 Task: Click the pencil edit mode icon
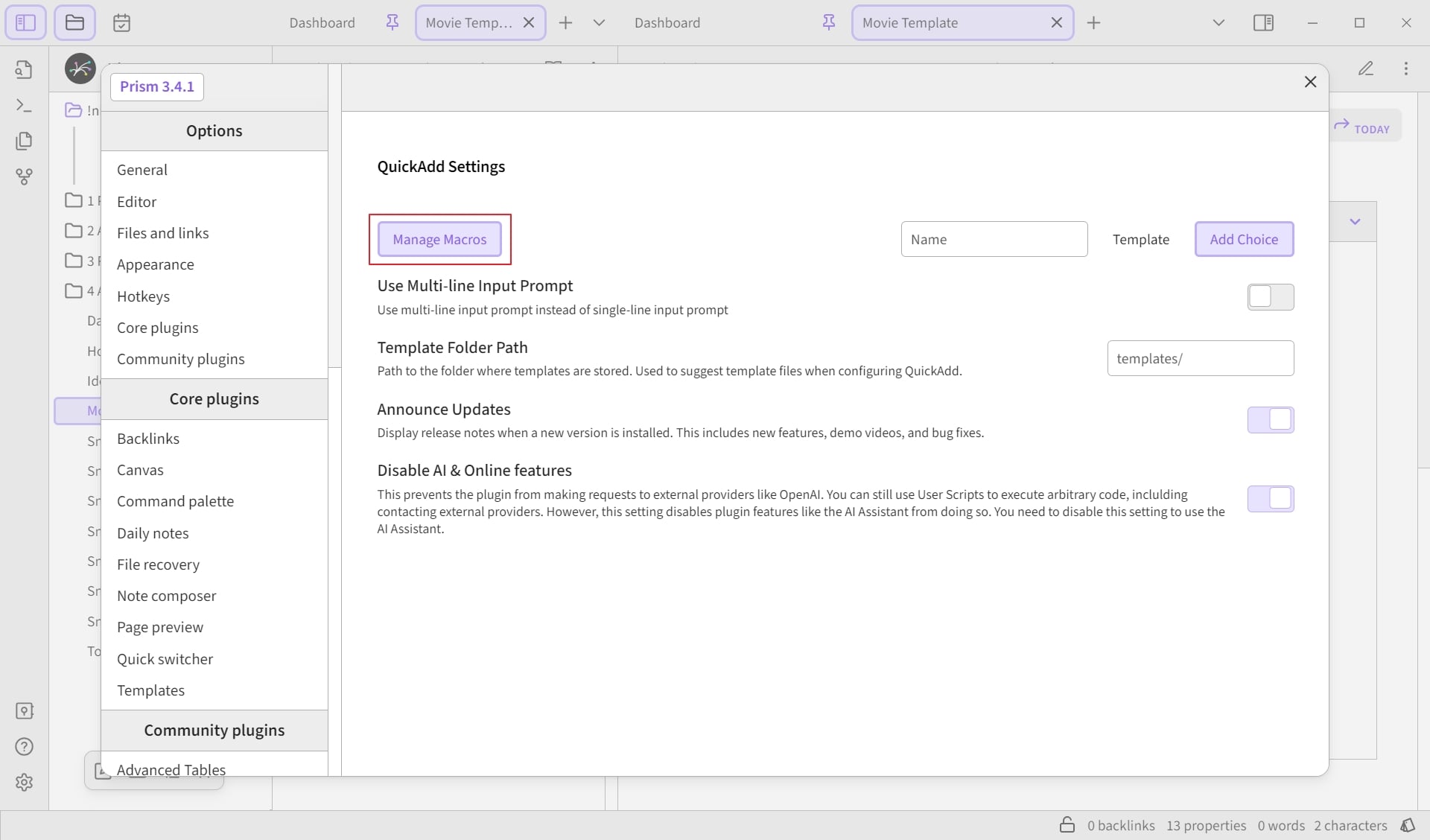(1365, 69)
